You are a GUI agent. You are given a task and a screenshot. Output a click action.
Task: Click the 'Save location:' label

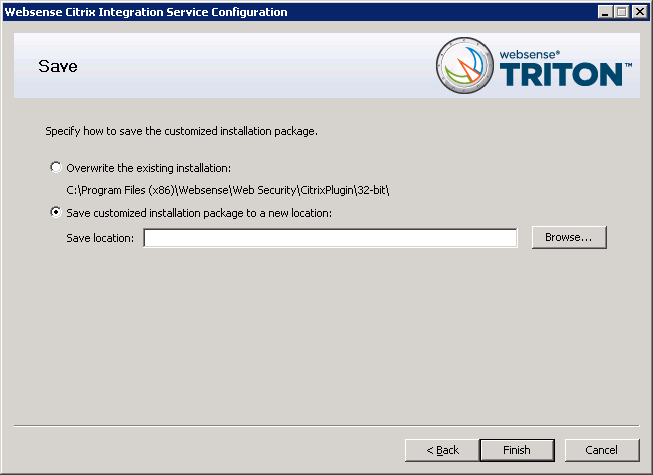[x=100, y=238]
